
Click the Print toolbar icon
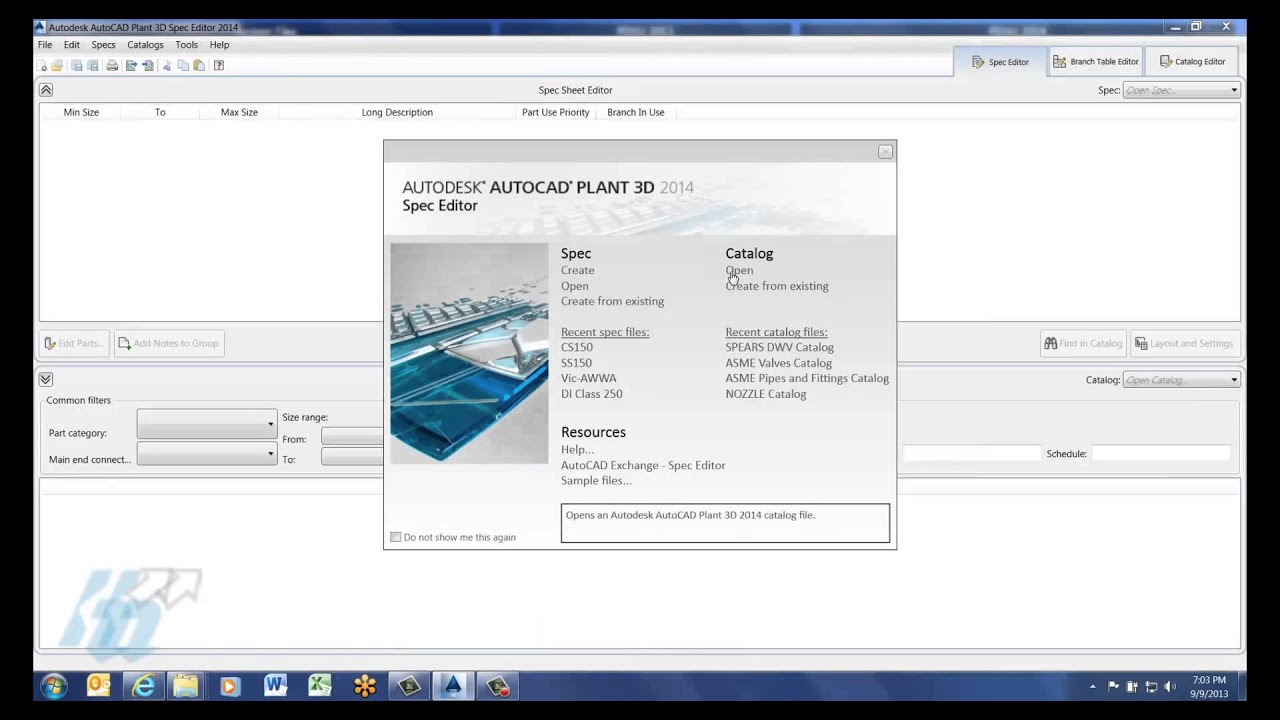pyautogui.click(x=112, y=66)
